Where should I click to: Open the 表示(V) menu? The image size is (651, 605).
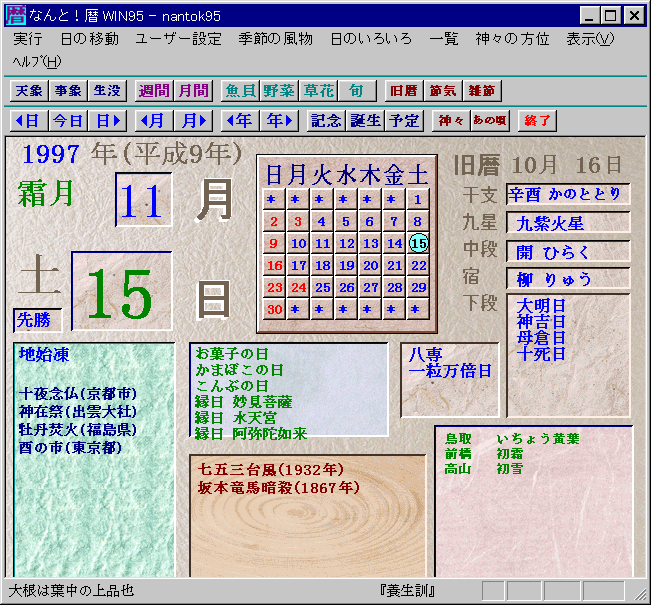coord(590,39)
